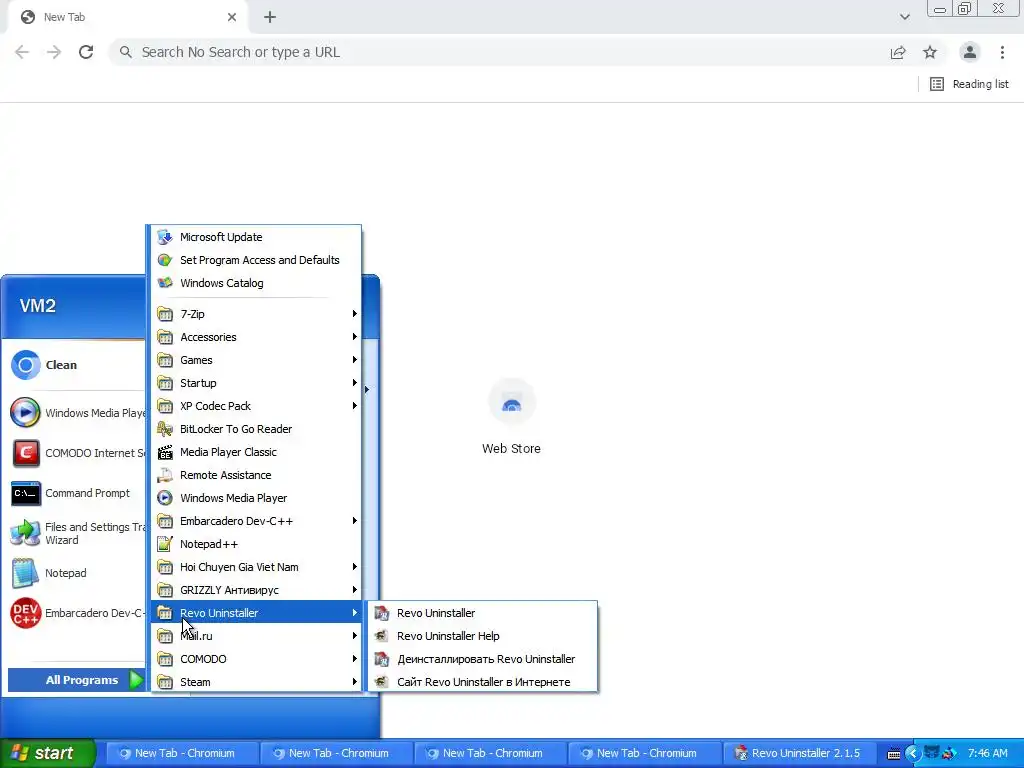
Task: Click the Revo Uninstaller Help icon
Action: click(382, 636)
